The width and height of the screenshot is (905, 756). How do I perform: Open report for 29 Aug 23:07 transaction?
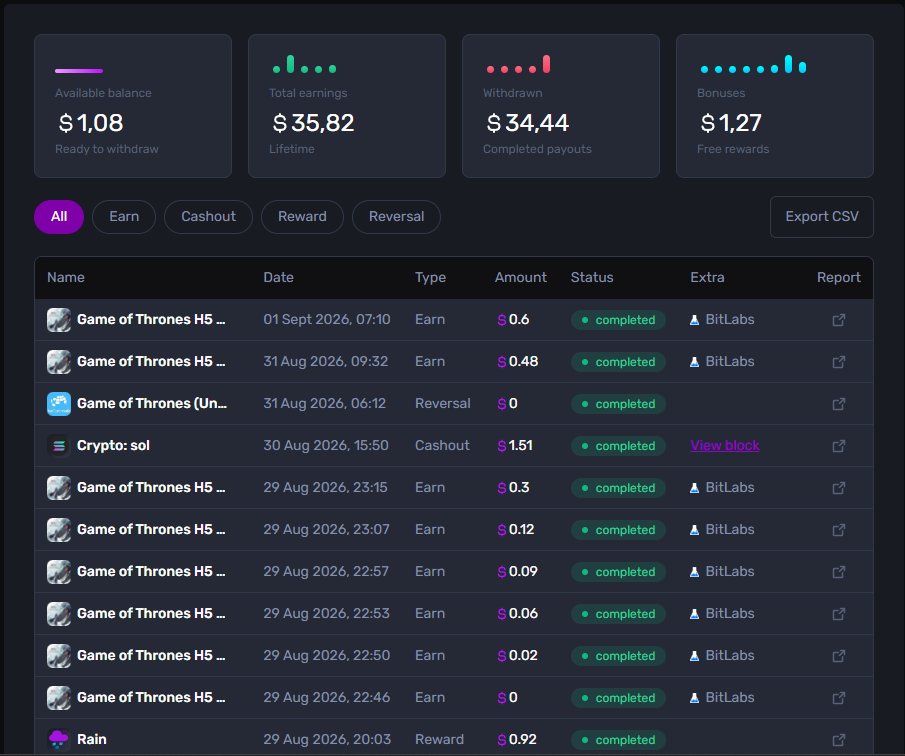pyautogui.click(x=839, y=530)
